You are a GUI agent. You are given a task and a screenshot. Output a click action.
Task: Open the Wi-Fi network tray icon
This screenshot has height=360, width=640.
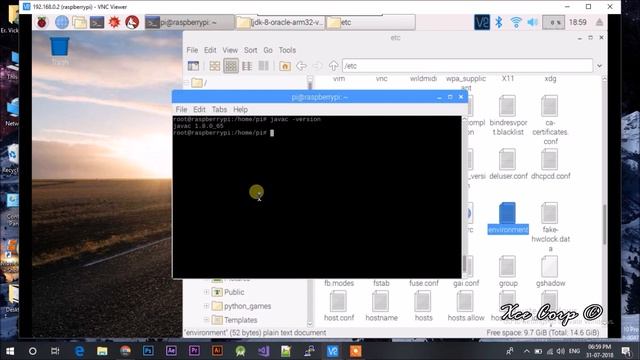(x=516, y=22)
